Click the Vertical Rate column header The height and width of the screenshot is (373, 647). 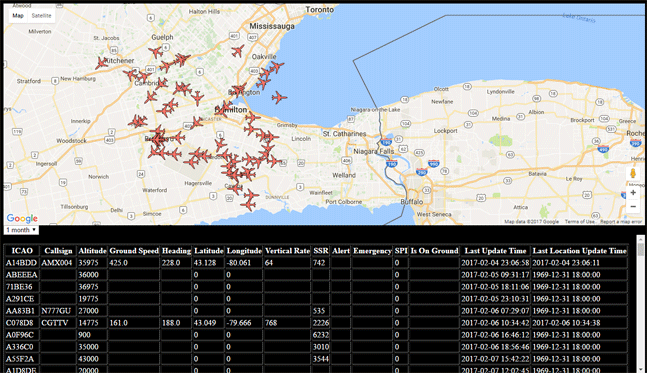point(287,251)
